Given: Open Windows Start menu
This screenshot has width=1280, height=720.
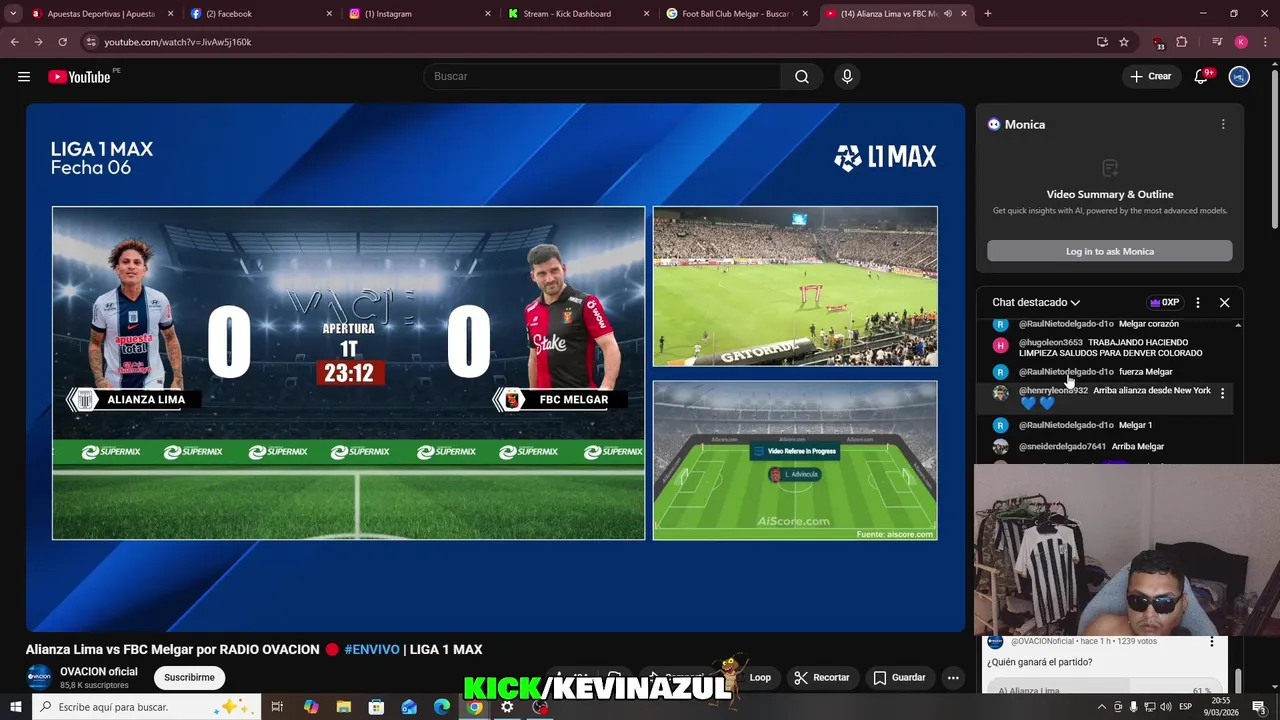Looking at the screenshot, I should tap(16, 707).
